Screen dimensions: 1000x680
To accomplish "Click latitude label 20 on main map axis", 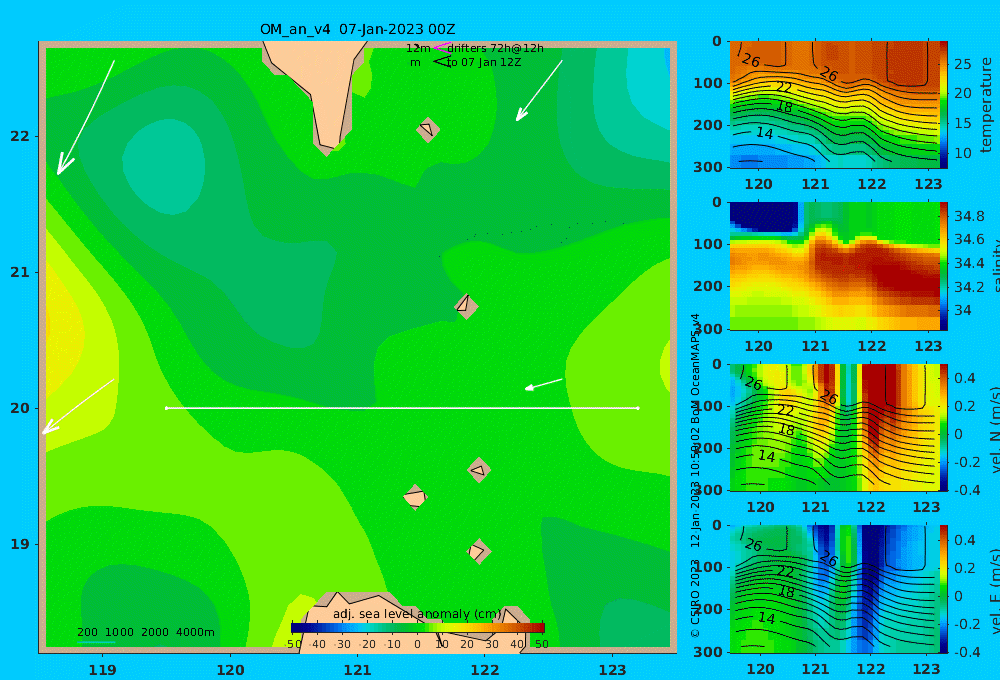I will (20, 408).
